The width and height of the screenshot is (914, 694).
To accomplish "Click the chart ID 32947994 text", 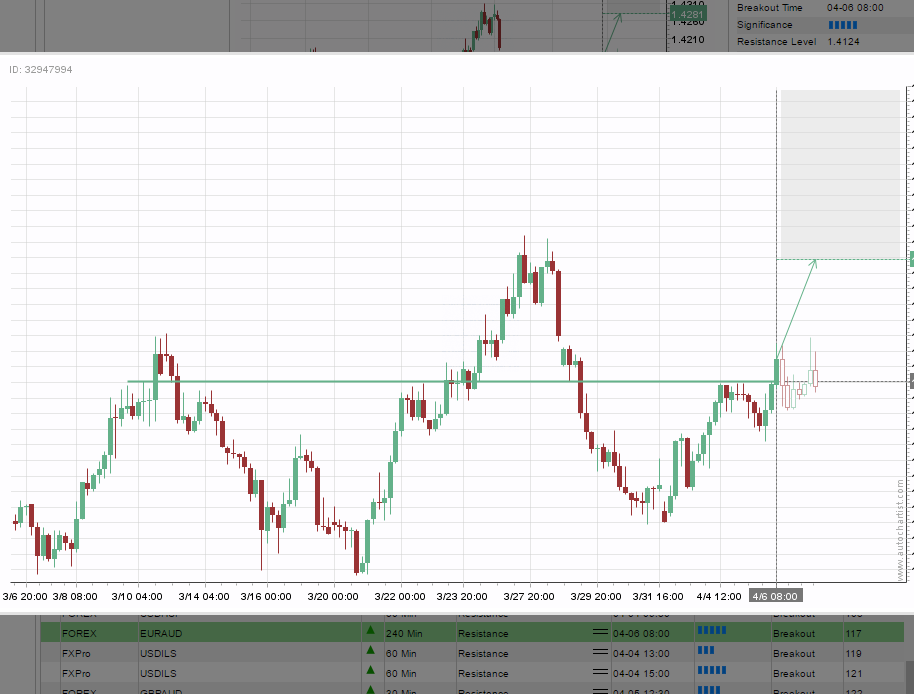I will (41, 69).
